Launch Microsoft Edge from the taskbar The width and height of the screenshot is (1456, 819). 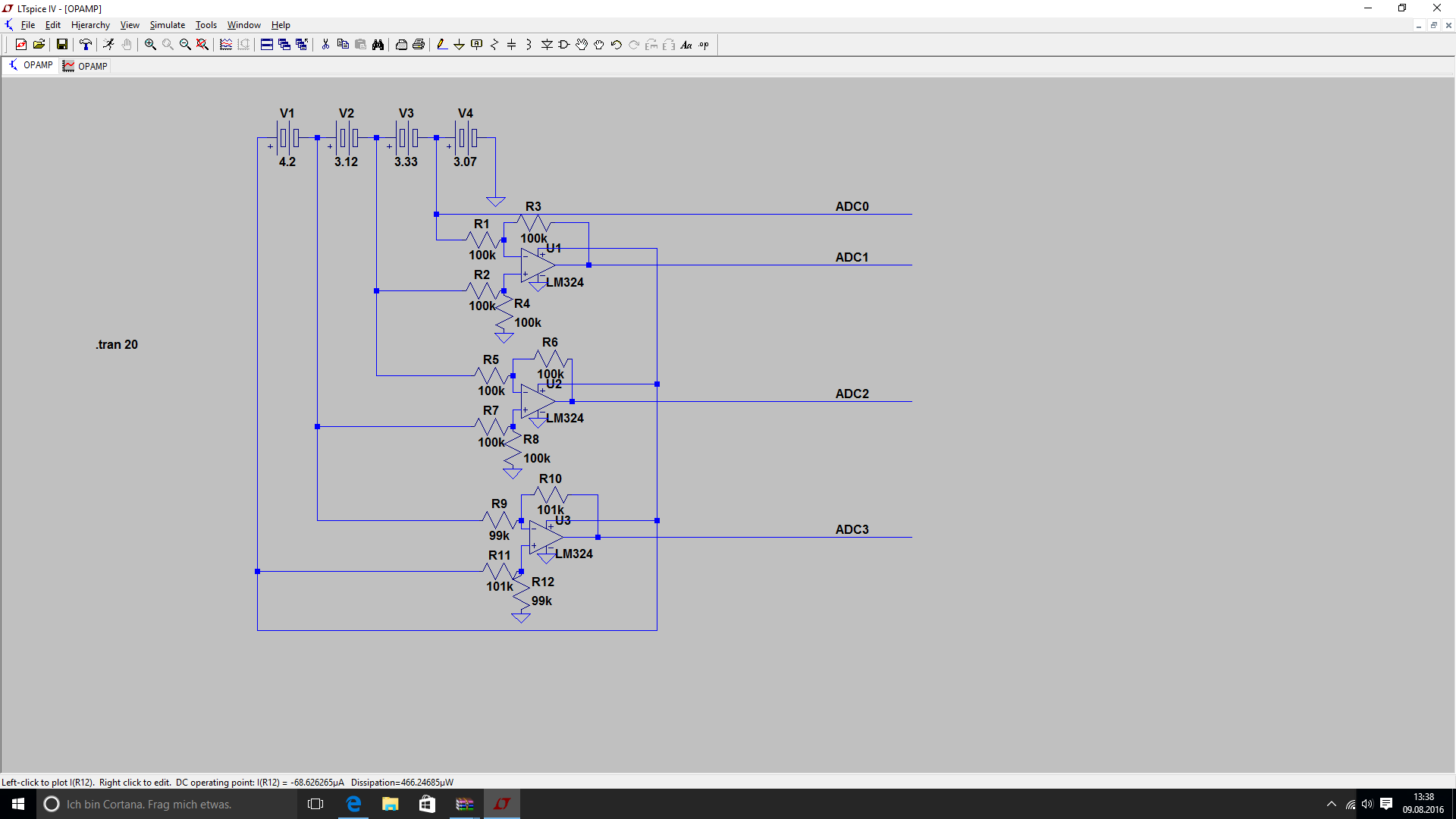353,804
